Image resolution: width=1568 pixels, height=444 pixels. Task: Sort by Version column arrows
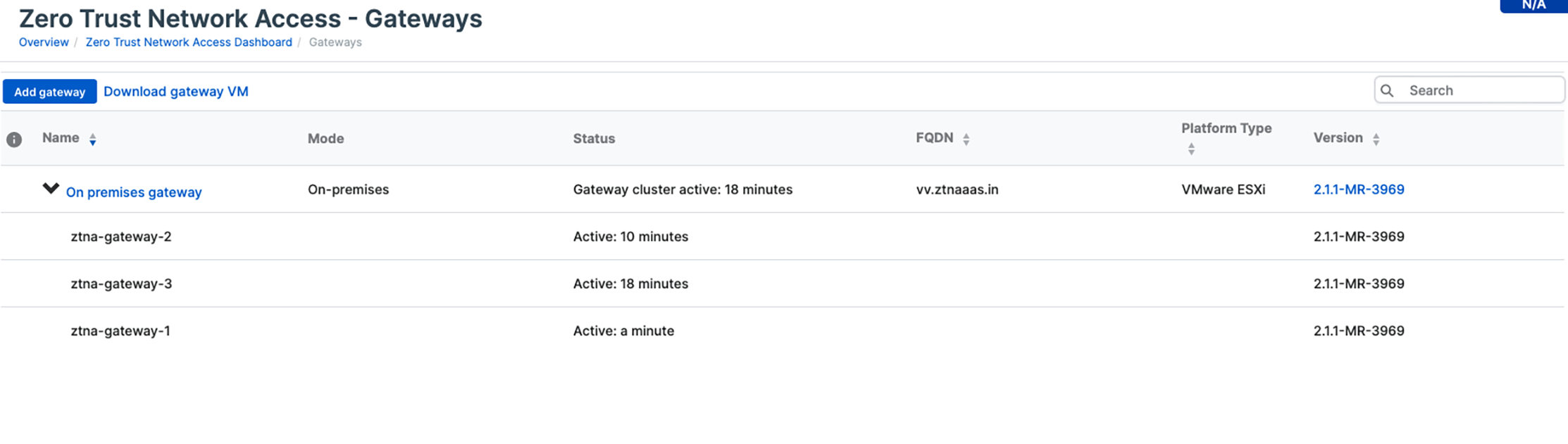click(1376, 140)
